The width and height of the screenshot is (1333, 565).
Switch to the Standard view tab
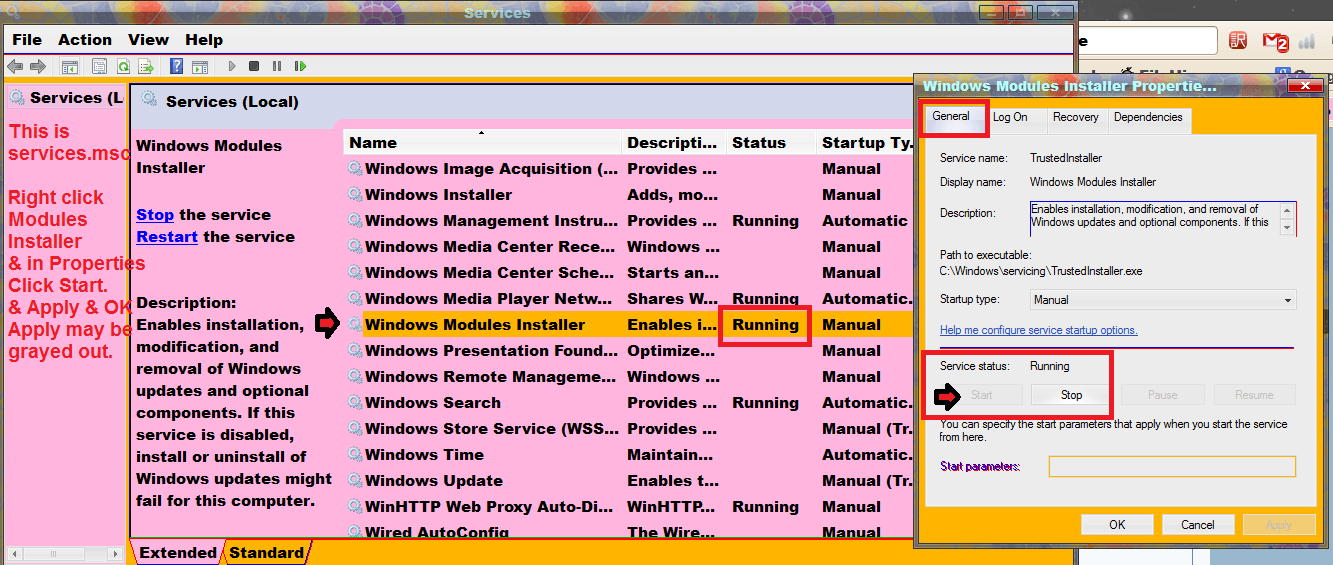(x=266, y=553)
